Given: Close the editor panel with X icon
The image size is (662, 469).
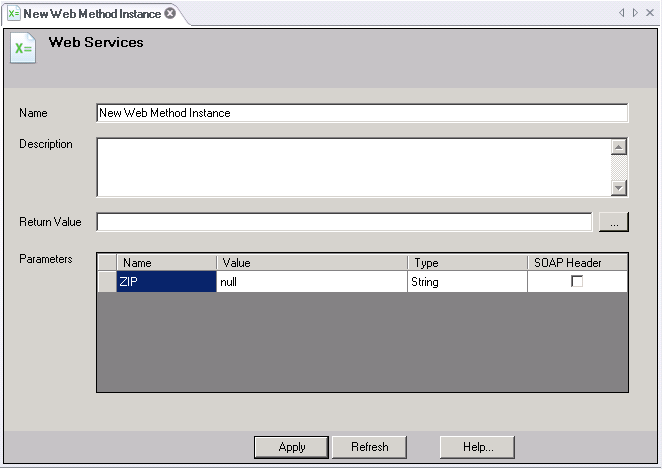Looking at the screenshot, I should pos(649,13).
